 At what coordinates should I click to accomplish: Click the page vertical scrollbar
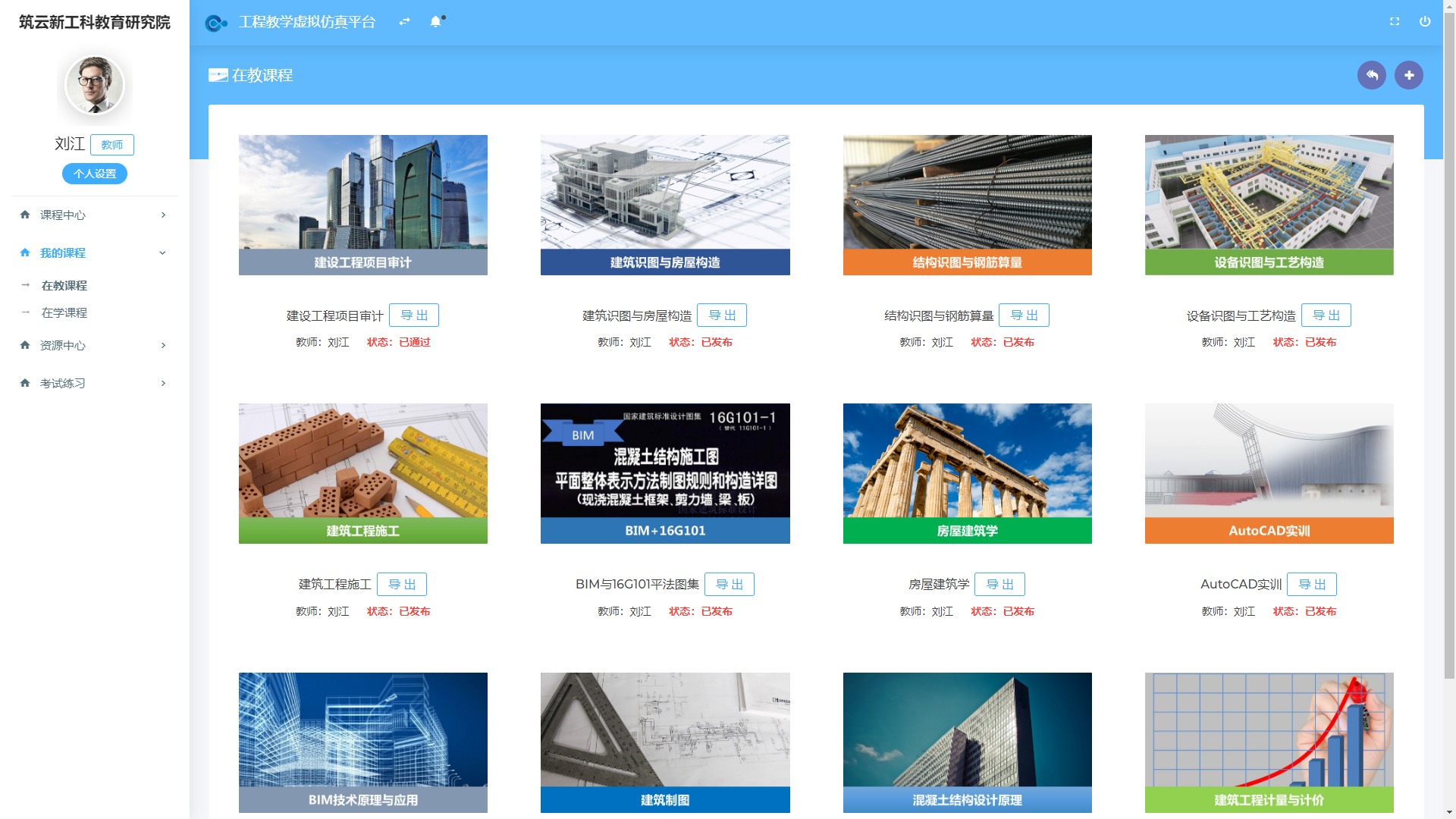1449,347
